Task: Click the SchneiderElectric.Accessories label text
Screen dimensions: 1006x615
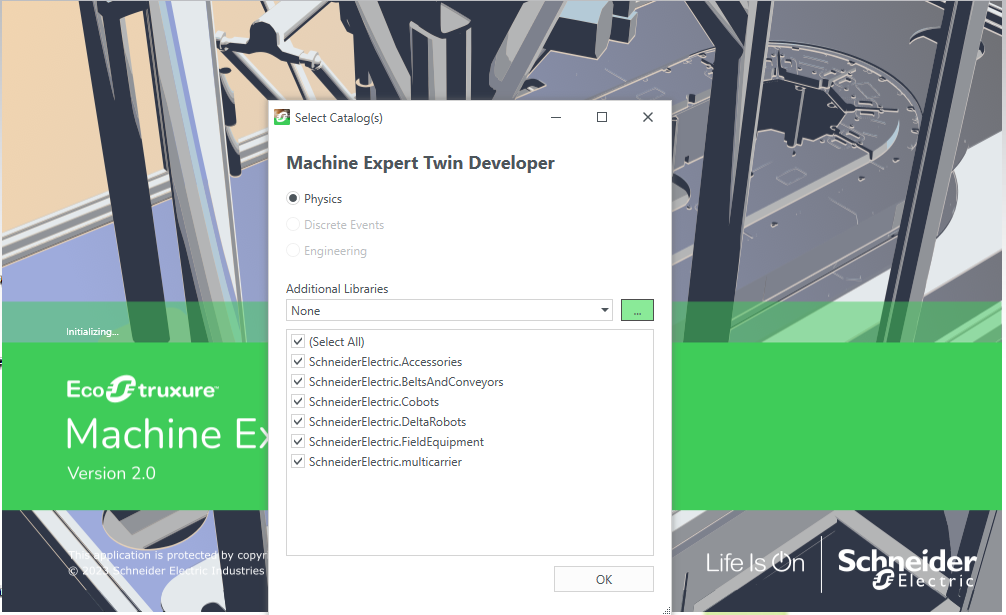Action: (386, 362)
